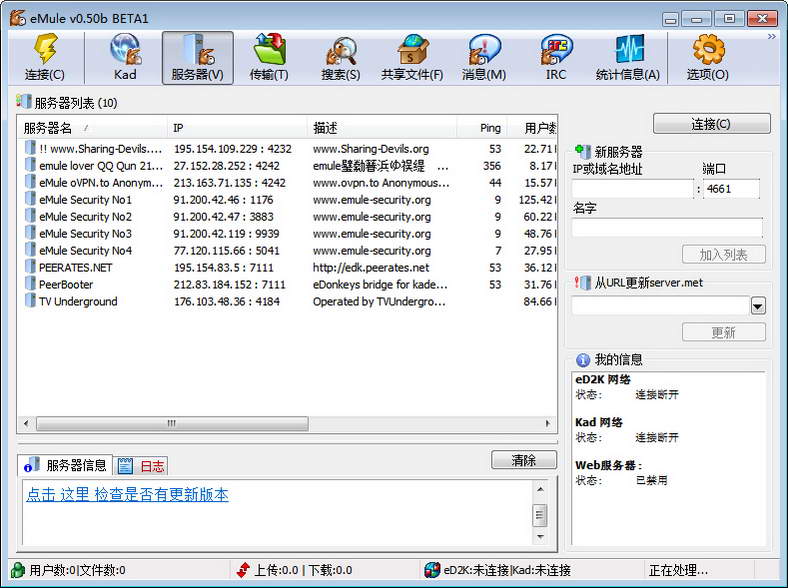
Task: Click the log pane scroll down arrow
Action: click(540, 537)
